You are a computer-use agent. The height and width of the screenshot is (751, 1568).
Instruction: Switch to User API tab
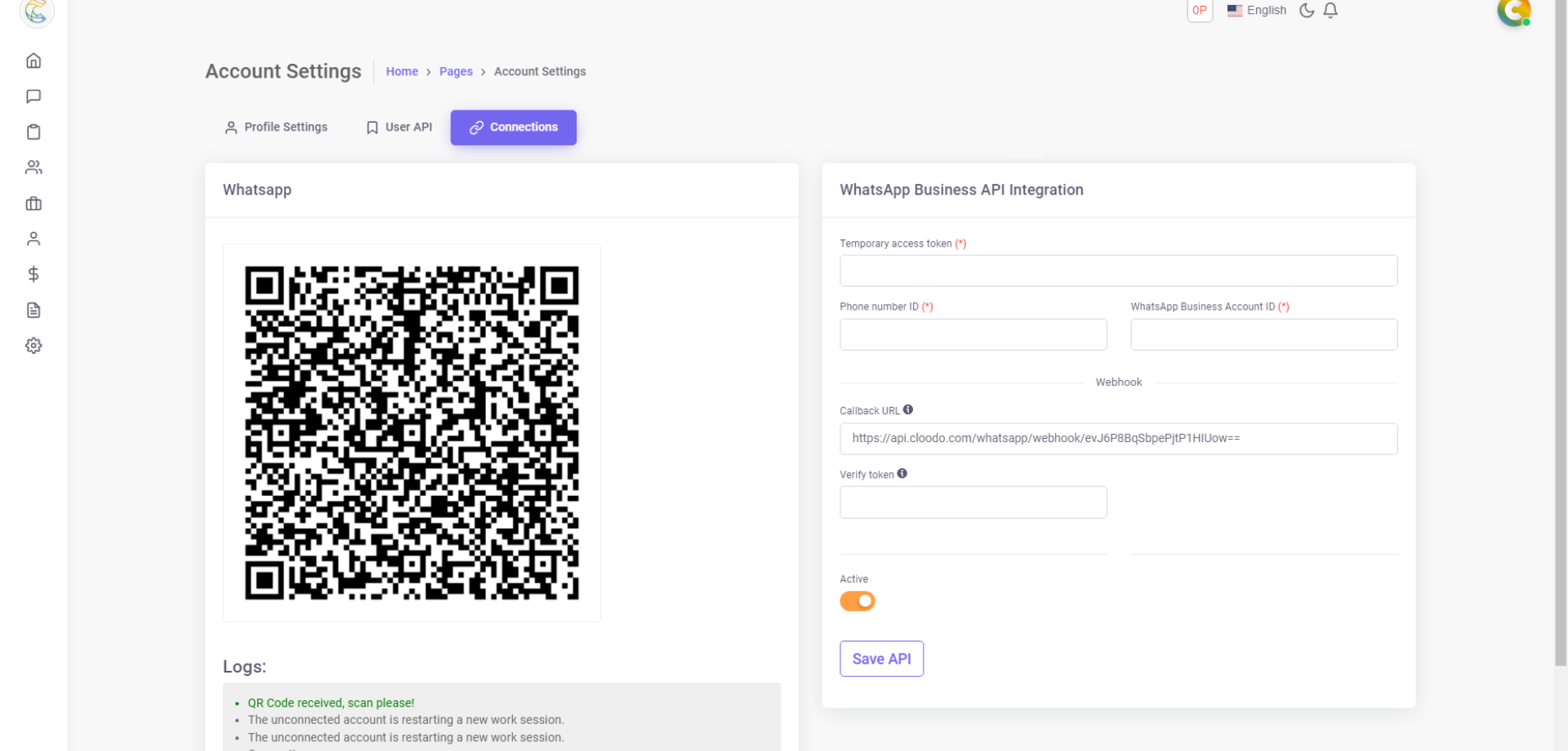coord(399,127)
